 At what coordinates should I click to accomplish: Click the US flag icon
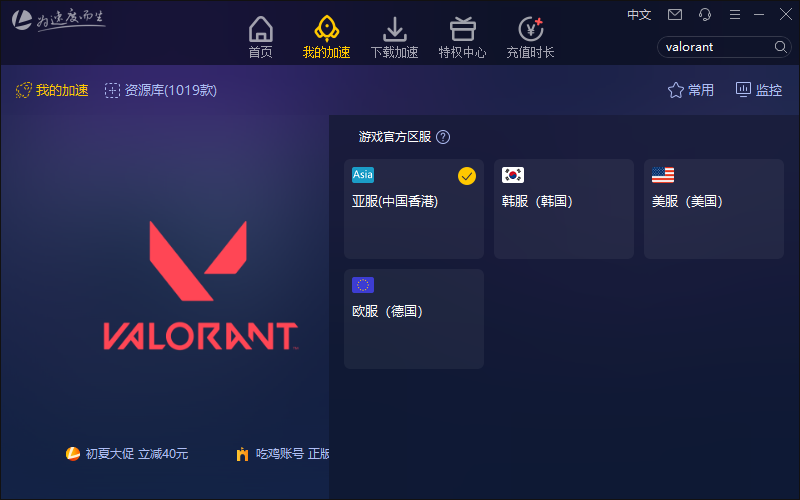click(x=663, y=175)
